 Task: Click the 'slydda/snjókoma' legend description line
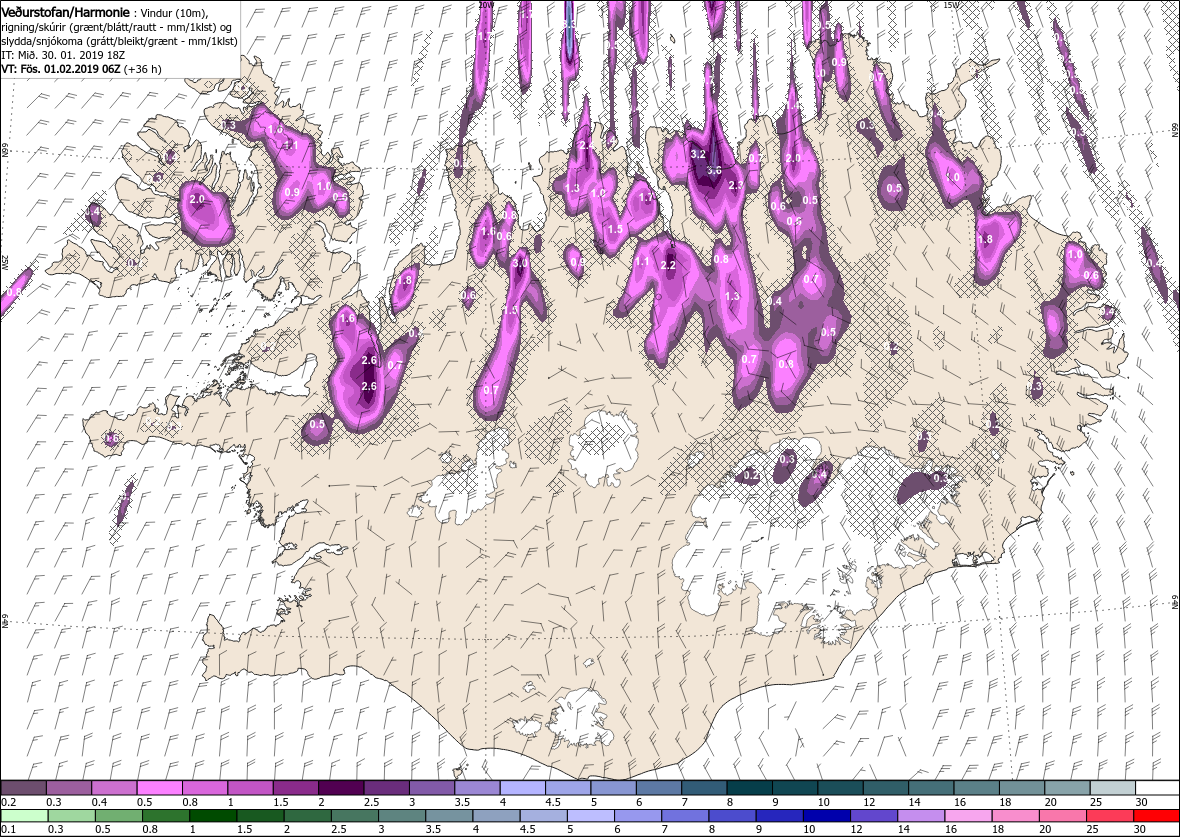[x=119, y=41]
